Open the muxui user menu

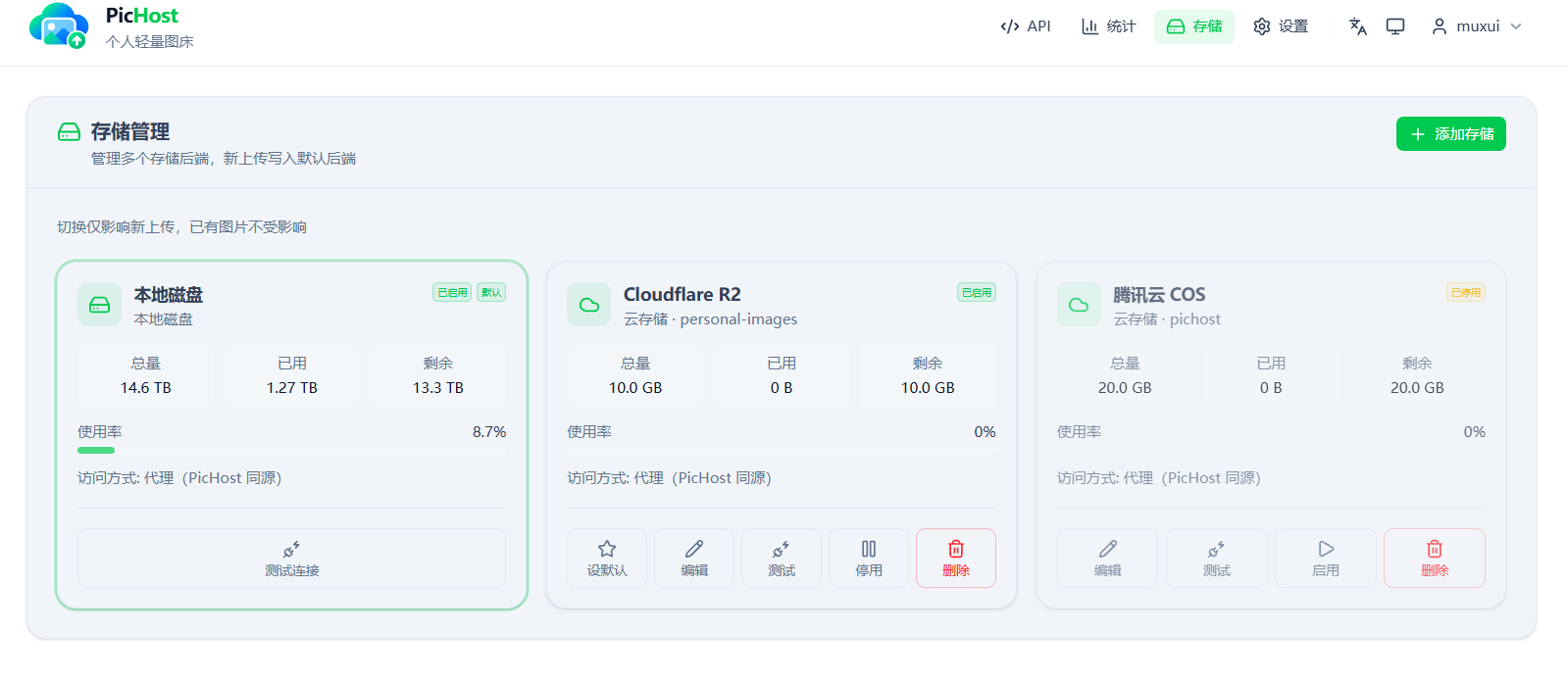click(1477, 26)
